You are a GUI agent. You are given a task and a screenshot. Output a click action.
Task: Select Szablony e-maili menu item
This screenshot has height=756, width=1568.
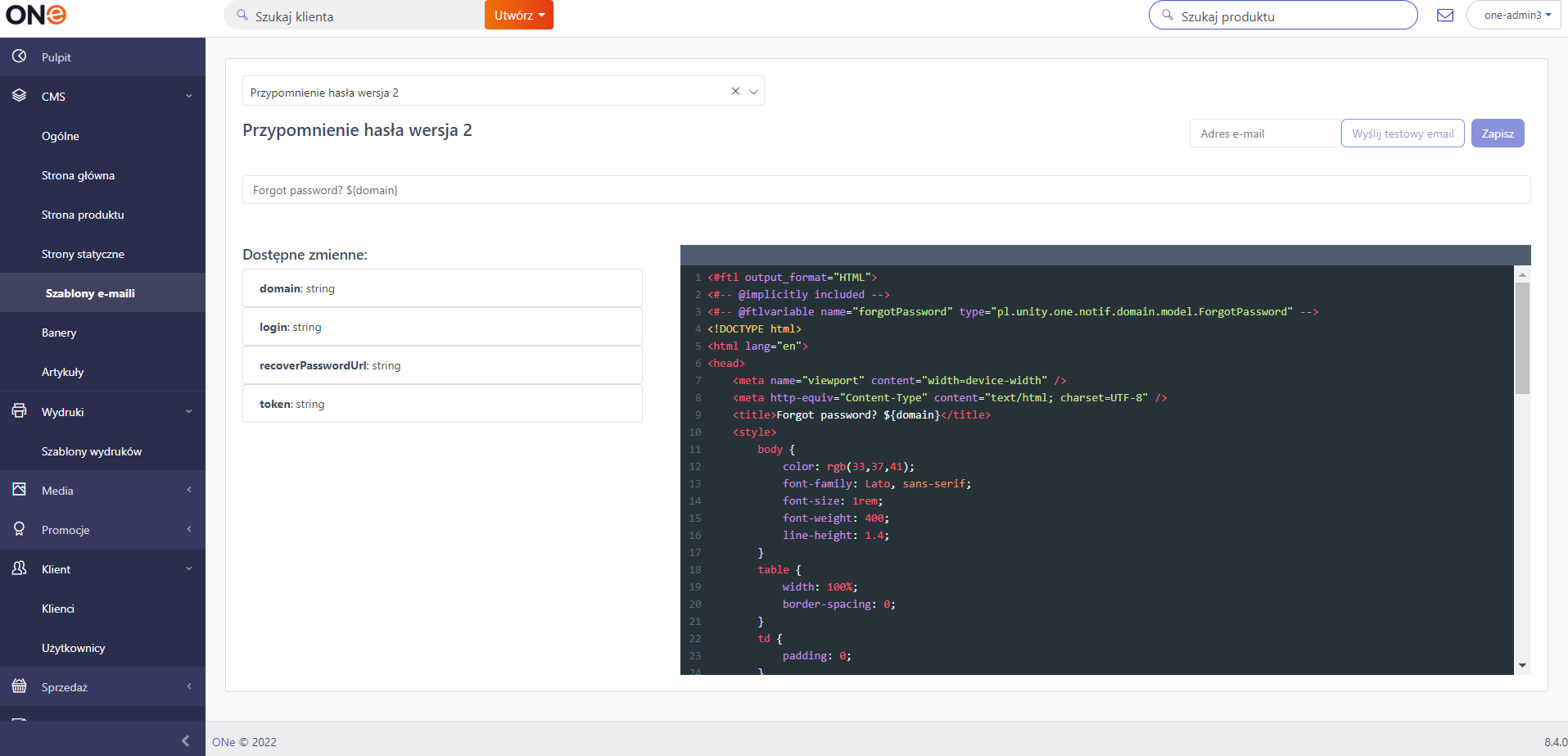coord(90,293)
